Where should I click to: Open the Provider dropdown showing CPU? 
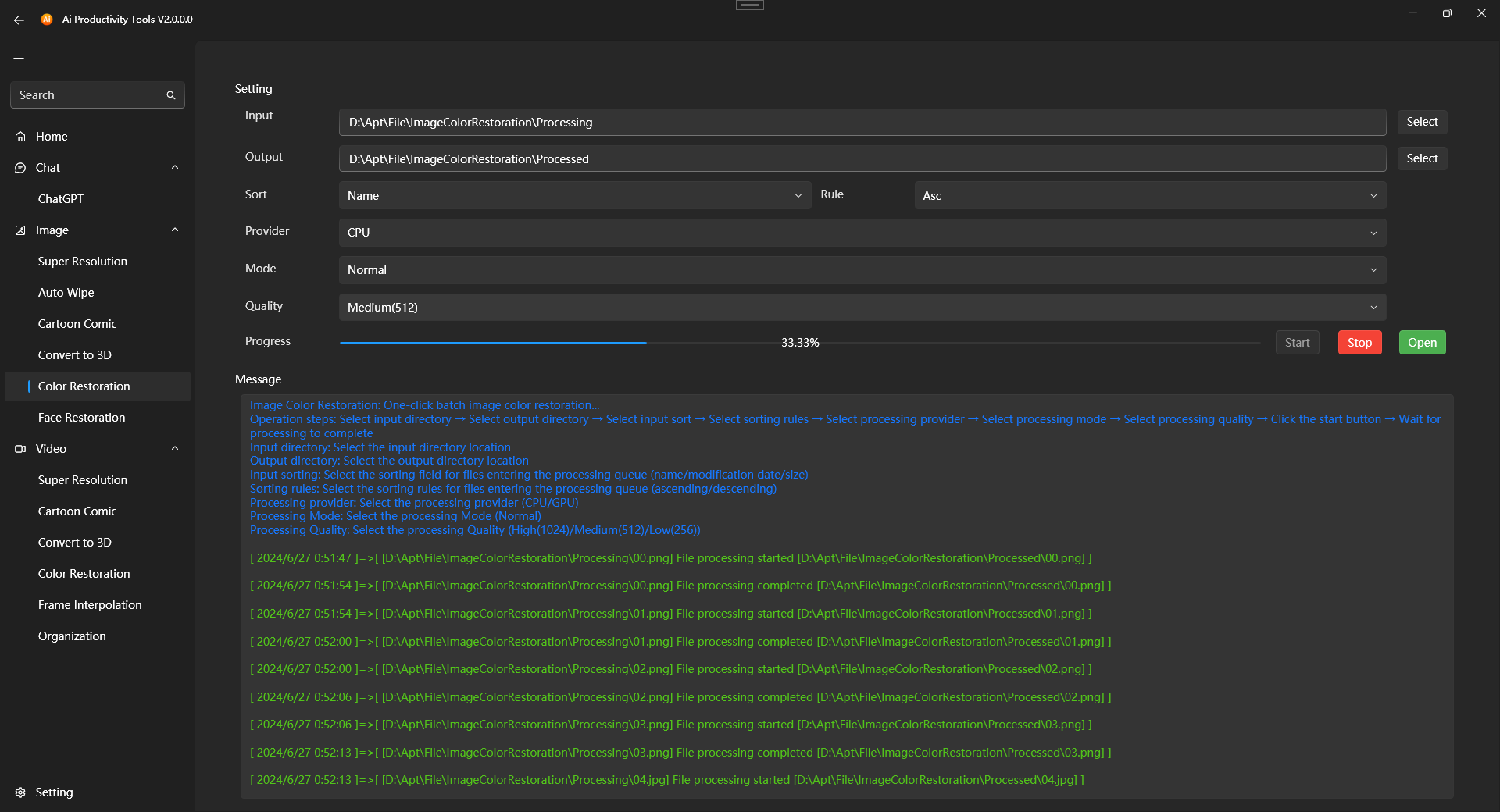click(x=862, y=233)
